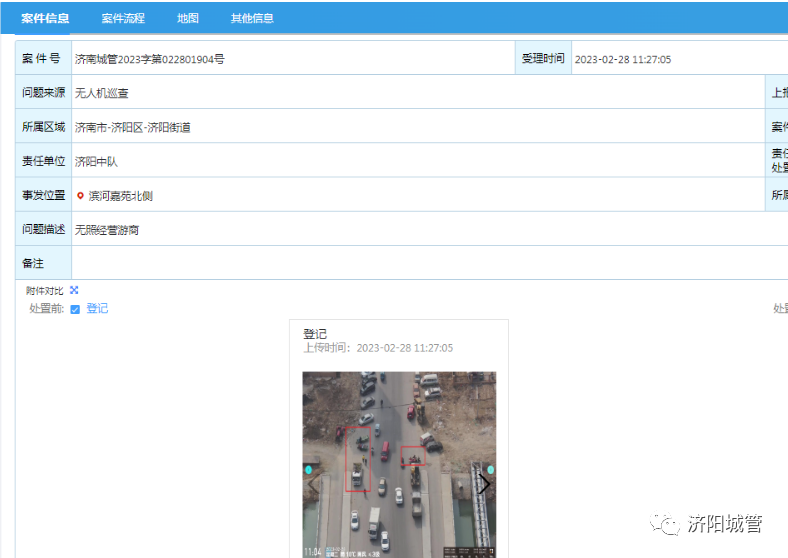Image resolution: width=788 pixels, height=558 pixels.
Task: Click the 所属区域 field value
Action: (x=133, y=127)
